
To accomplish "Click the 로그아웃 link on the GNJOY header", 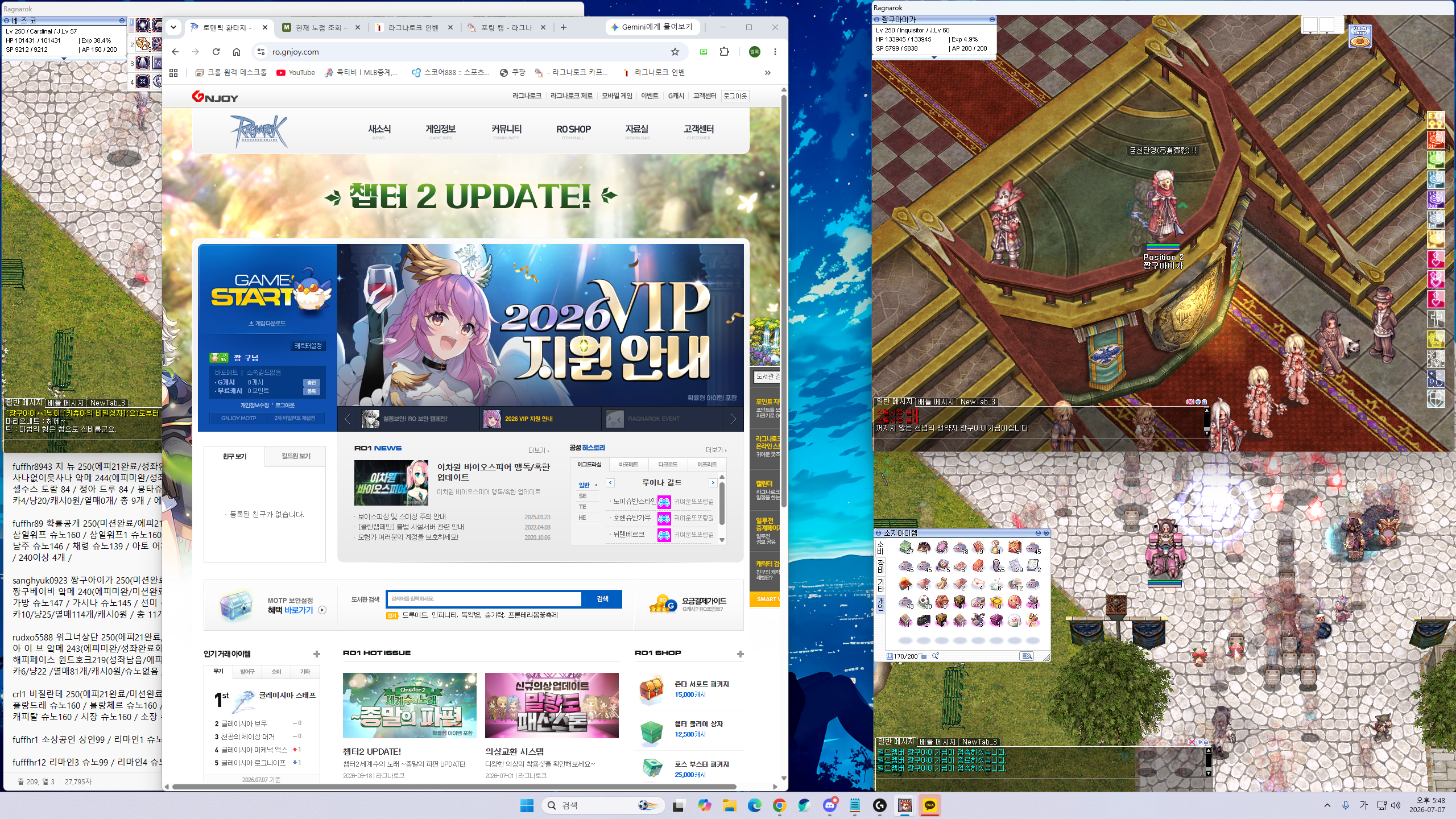I will click(735, 96).
